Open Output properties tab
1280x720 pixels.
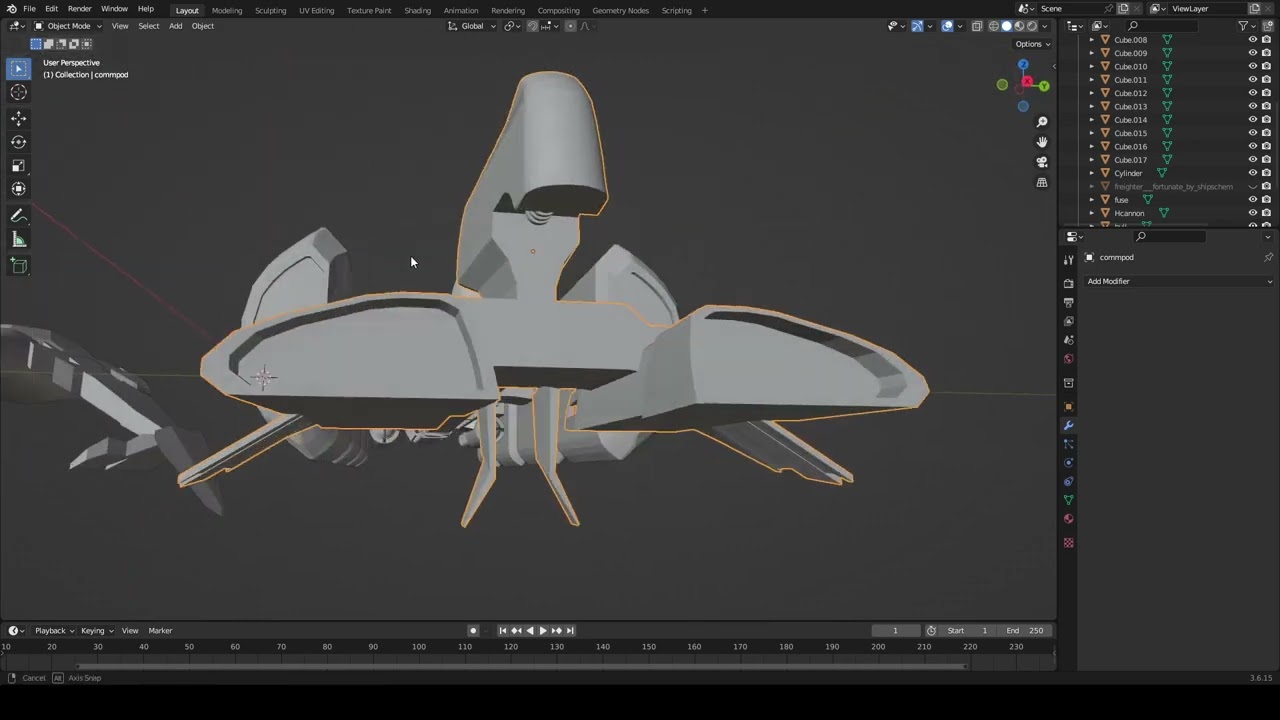(1068, 302)
